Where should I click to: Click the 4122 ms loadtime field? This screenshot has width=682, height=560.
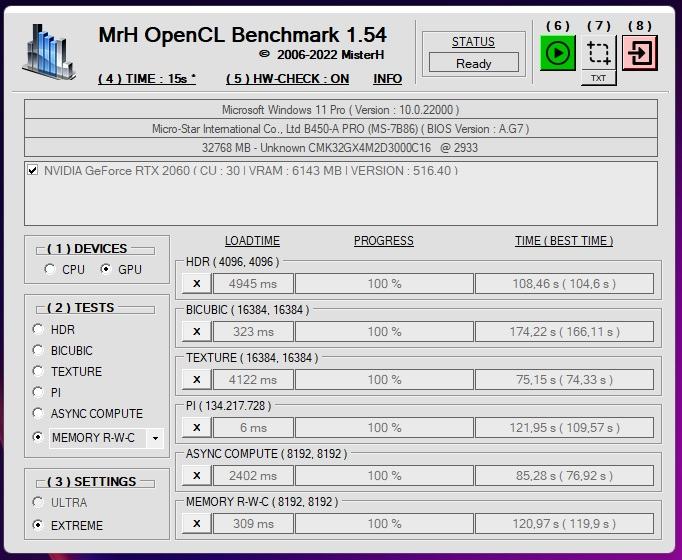coord(253,379)
